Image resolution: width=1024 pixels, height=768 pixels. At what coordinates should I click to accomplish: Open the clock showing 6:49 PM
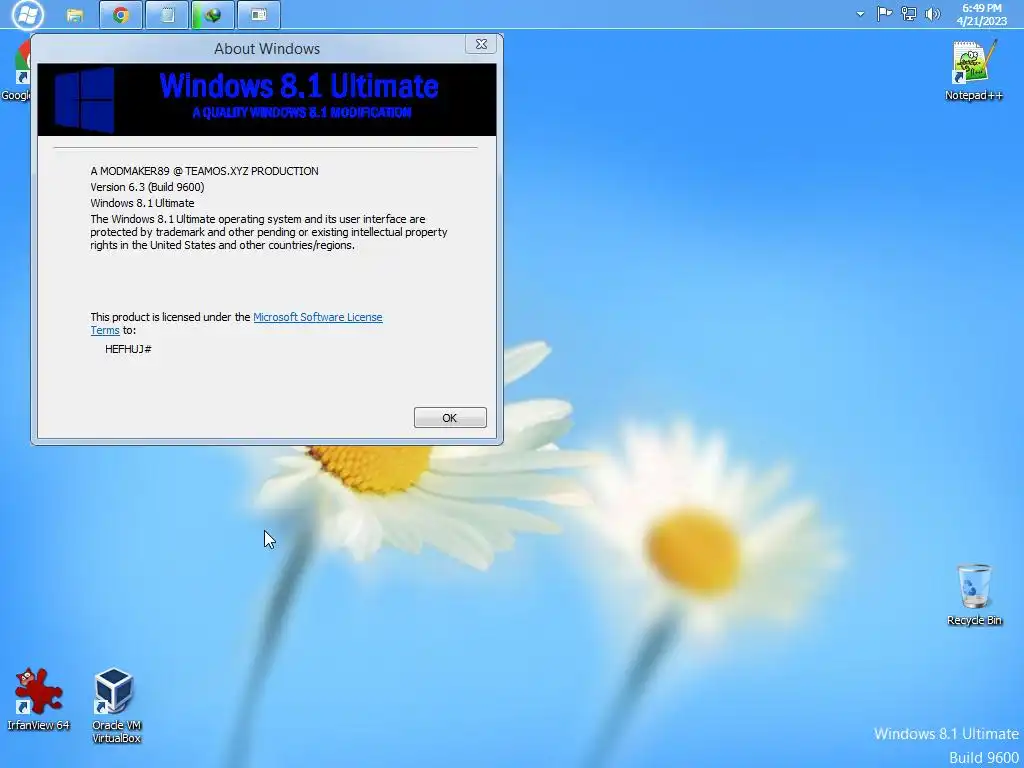(x=982, y=14)
